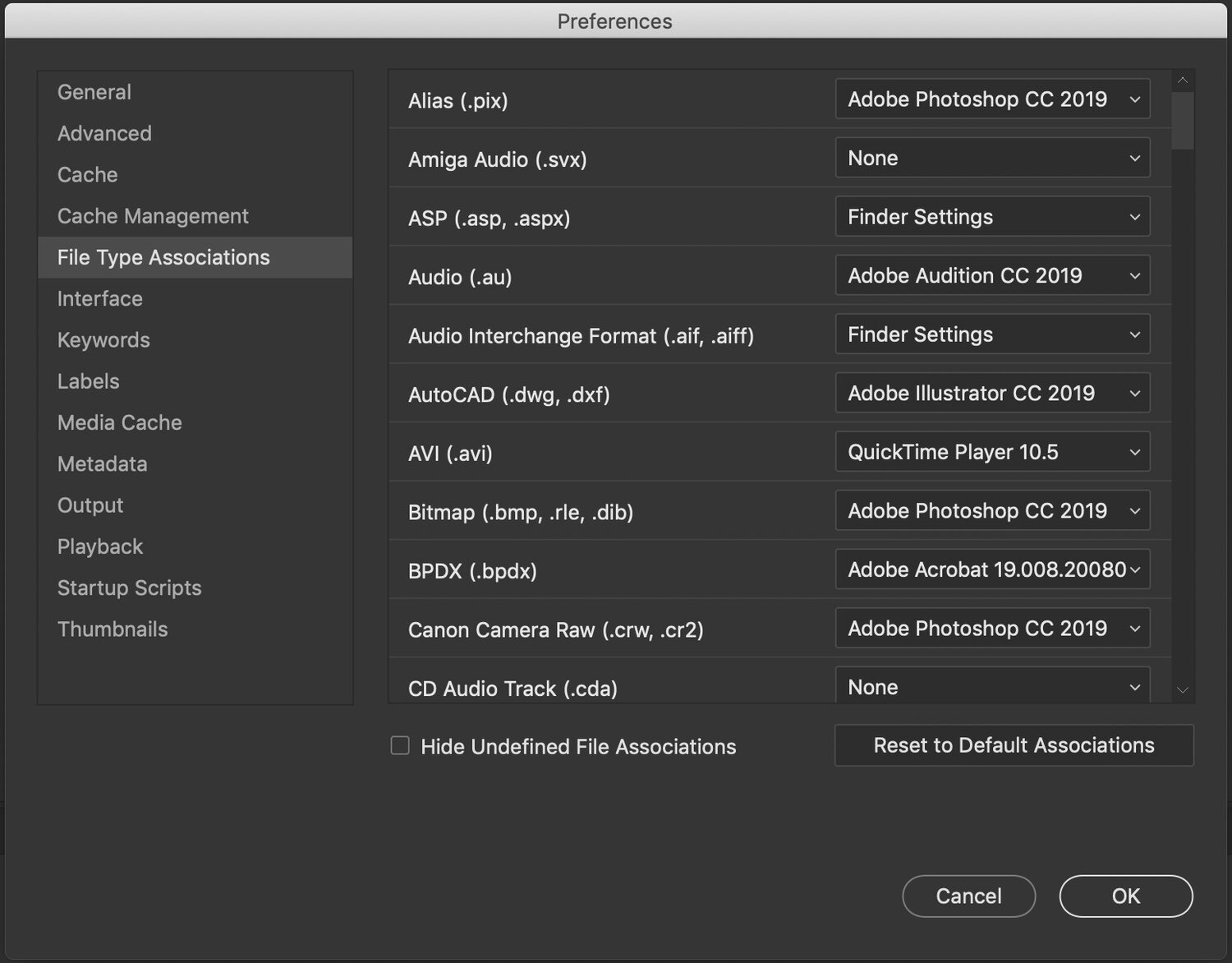Open the Alias (.pix) application dropdown
Image resolution: width=1232 pixels, height=963 pixels.
pos(992,99)
